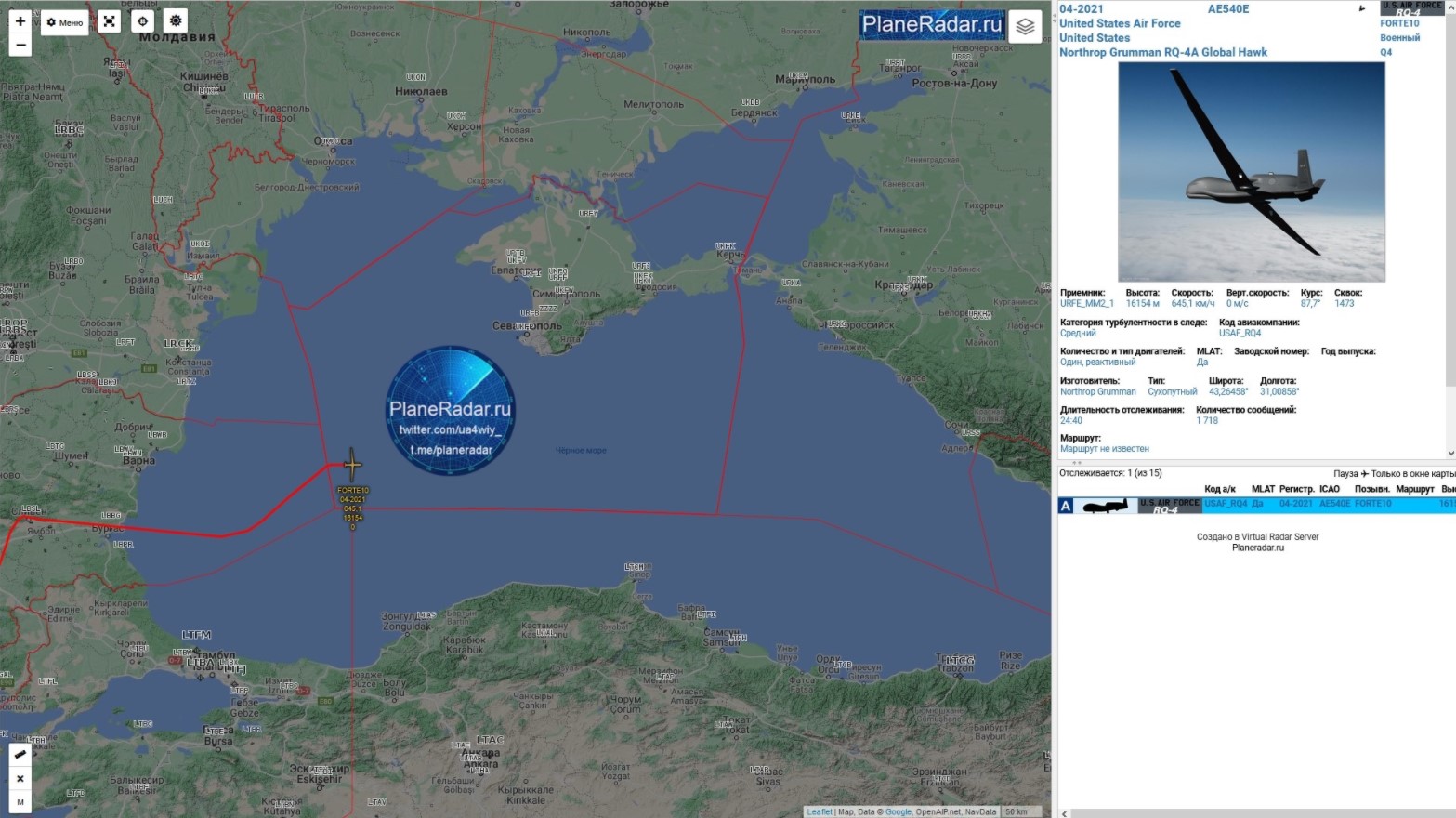Click the FORTE10 callsign in detail header

point(1399,23)
